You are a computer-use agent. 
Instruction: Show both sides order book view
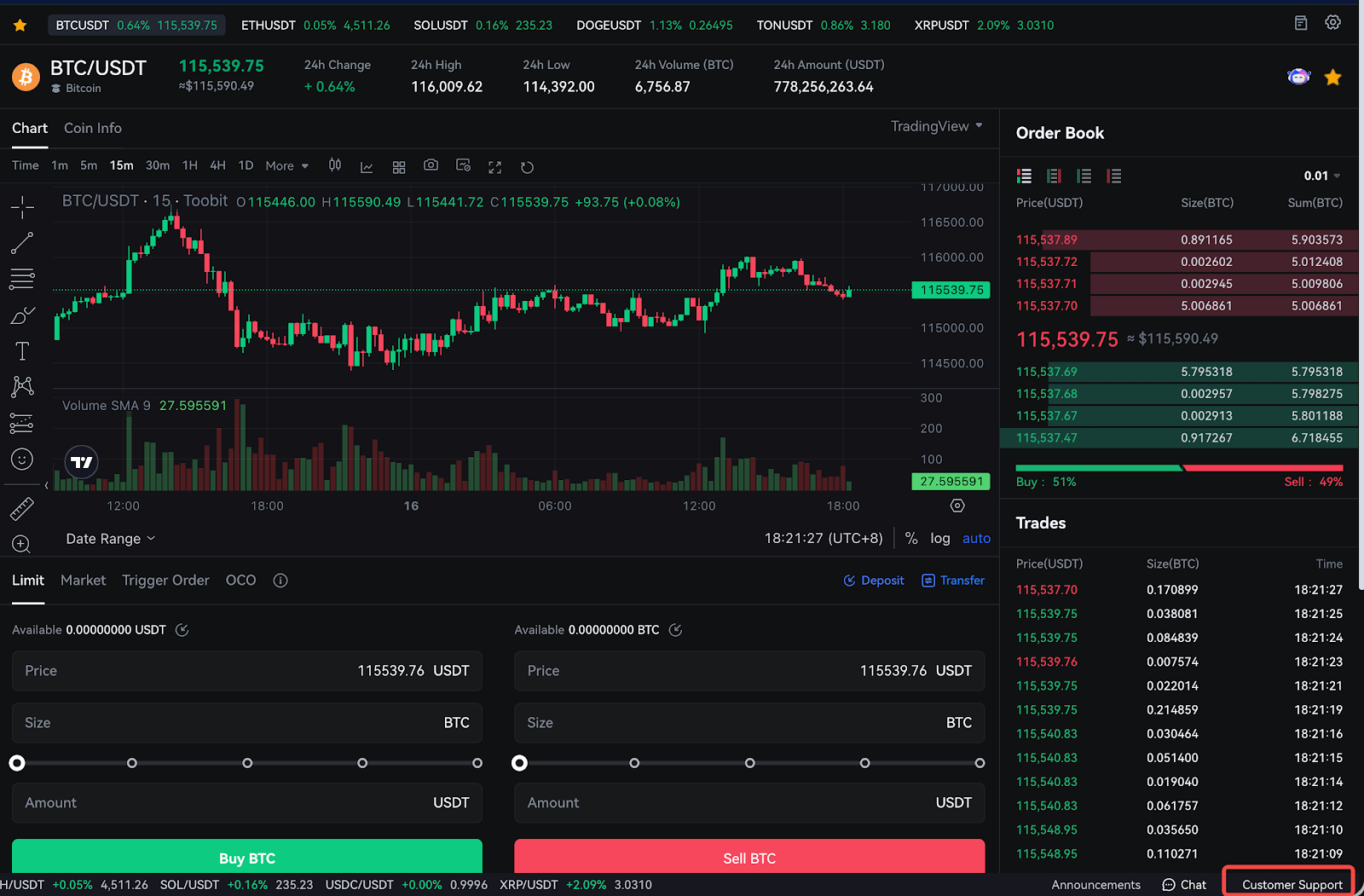[x=1025, y=176]
